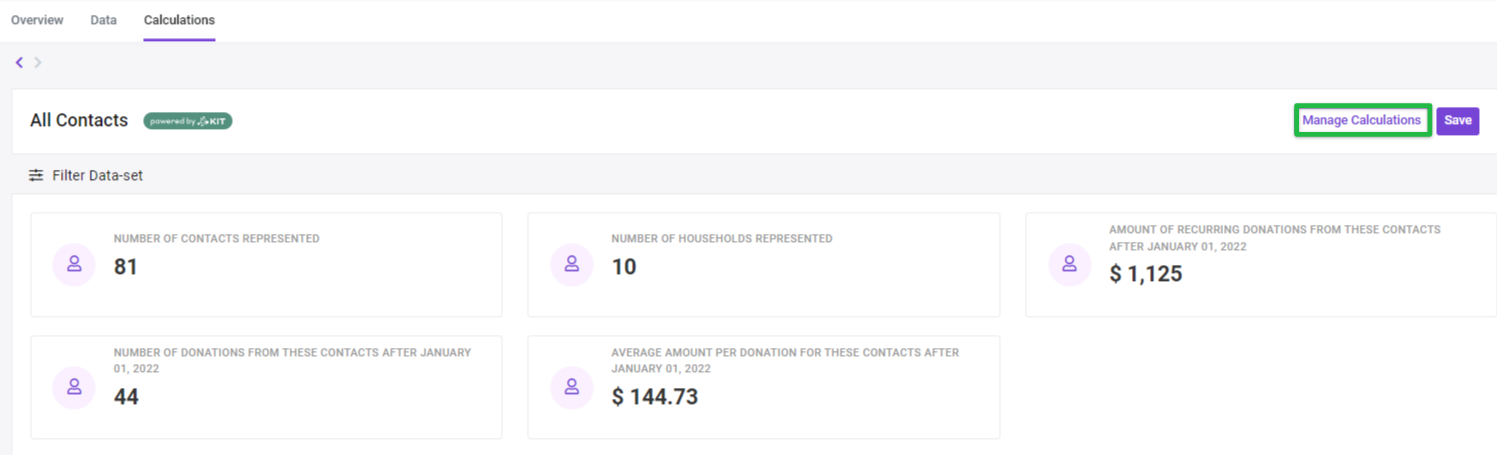Image resolution: width=1497 pixels, height=455 pixels.
Task: Select the Number of Households Represented card
Action: (763, 264)
